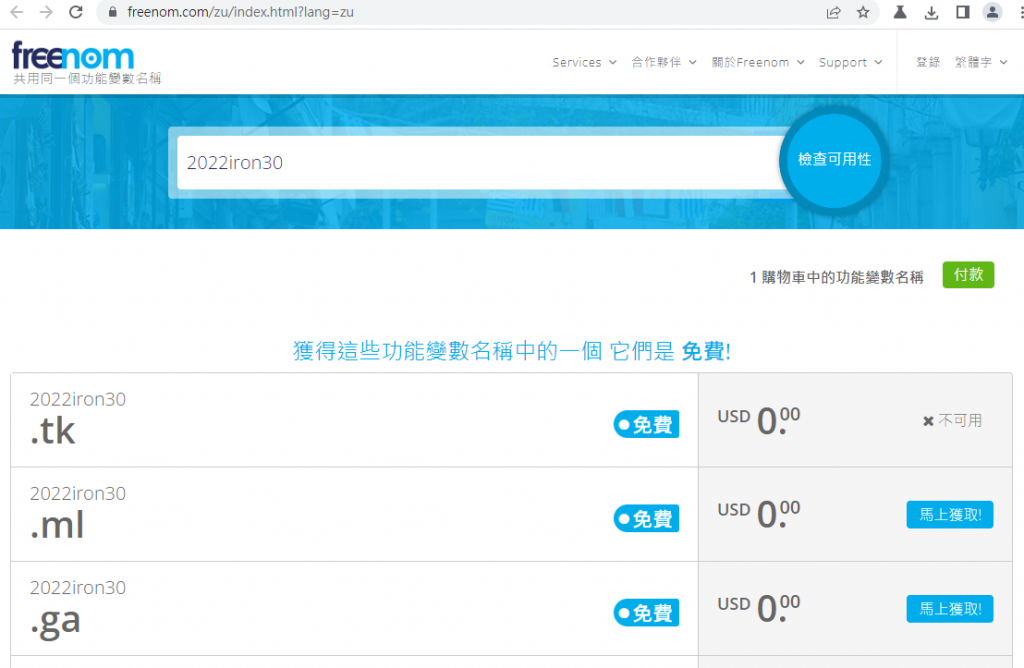Image resolution: width=1024 pixels, height=668 pixels.
Task: Expand the Services menu
Action: coord(584,62)
